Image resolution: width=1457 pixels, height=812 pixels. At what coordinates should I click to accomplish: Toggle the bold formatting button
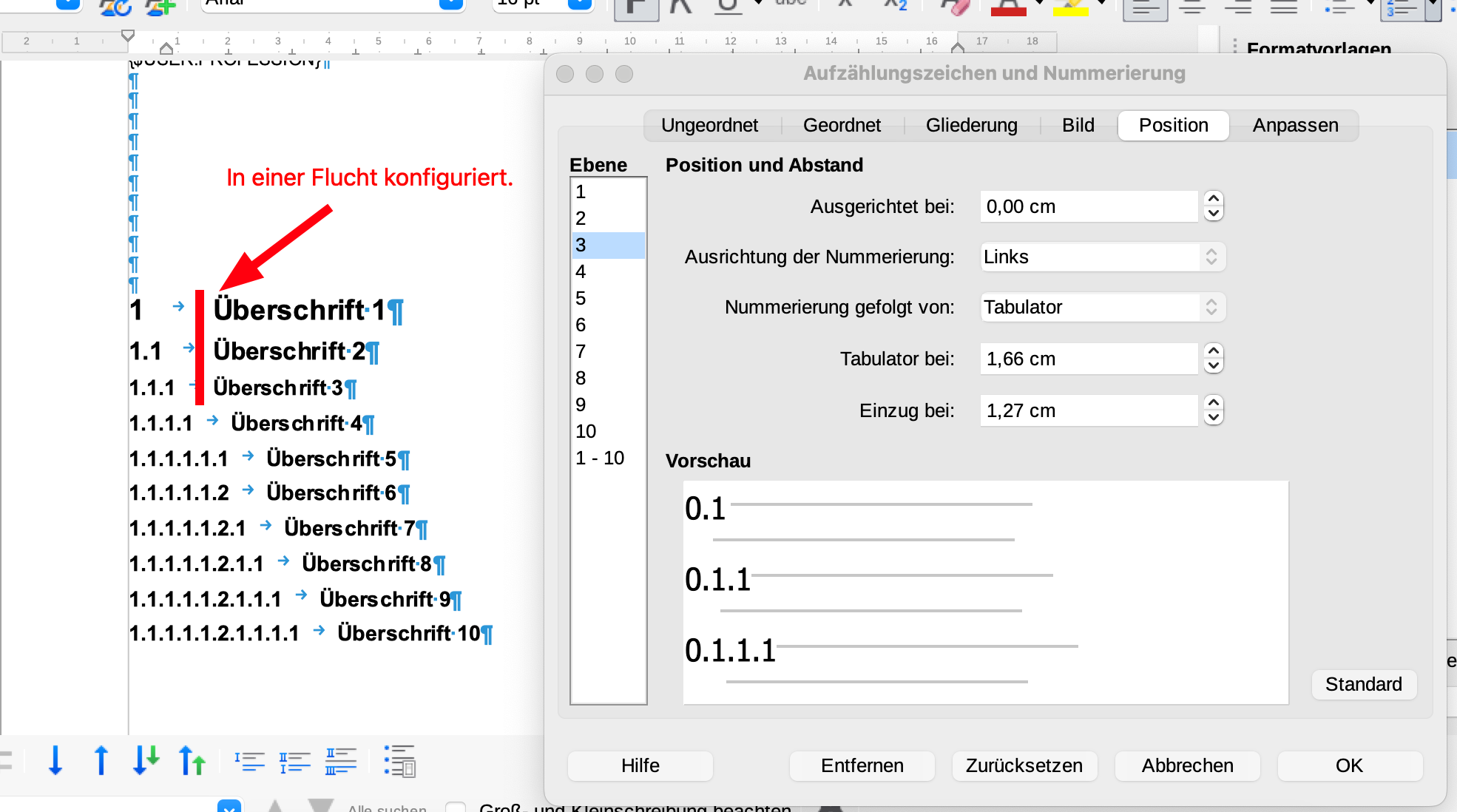(636, 7)
